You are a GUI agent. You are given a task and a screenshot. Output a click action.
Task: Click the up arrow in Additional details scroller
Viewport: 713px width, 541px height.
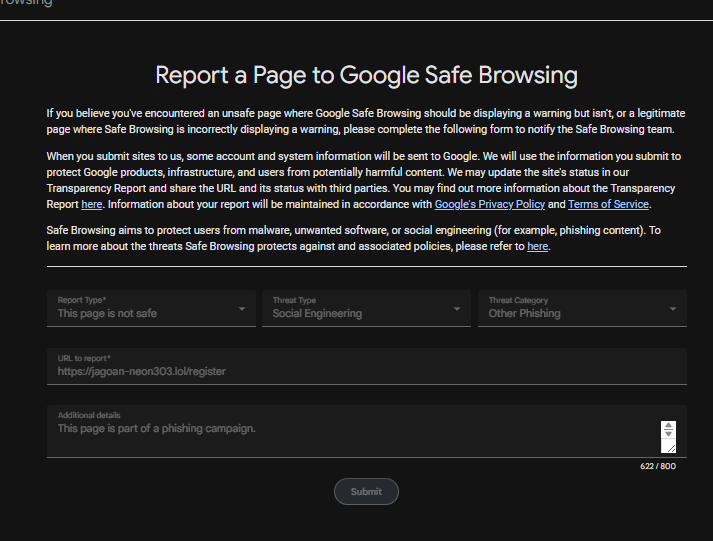tap(668, 426)
